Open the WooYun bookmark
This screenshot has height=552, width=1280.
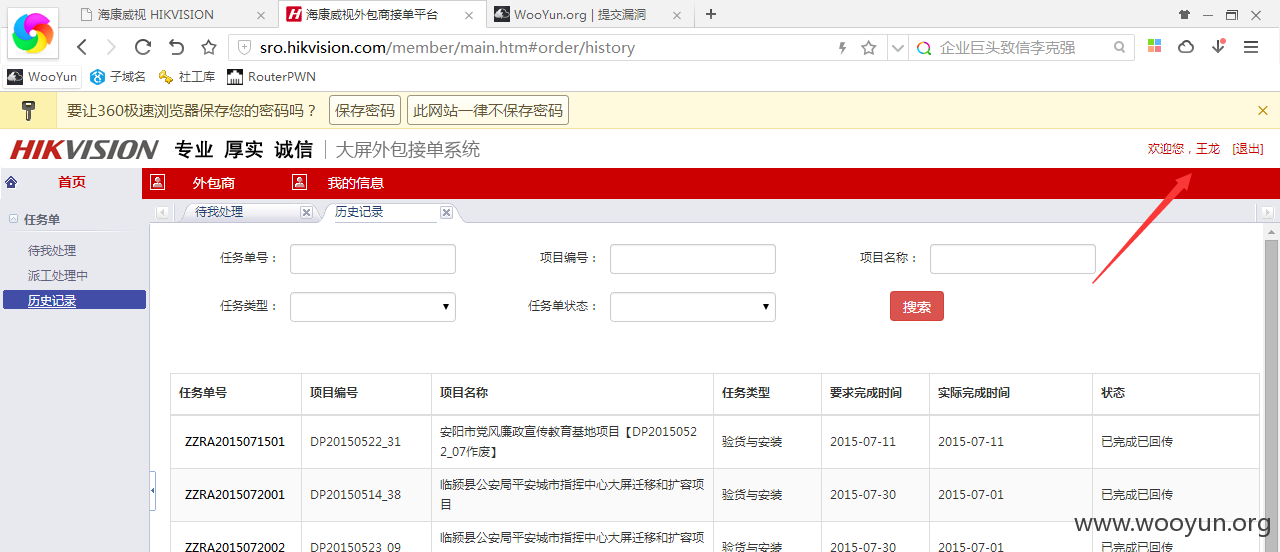tap(42, 77)
